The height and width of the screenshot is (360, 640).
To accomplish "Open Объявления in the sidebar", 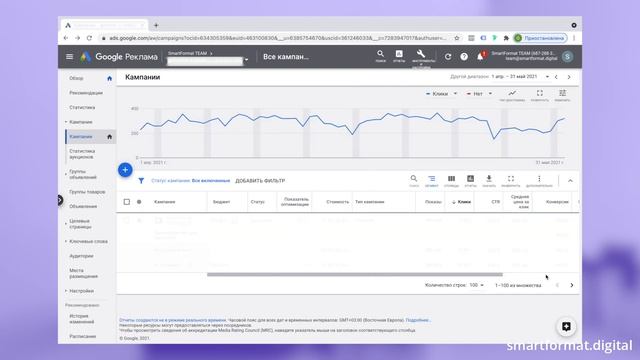I will pos(83,207).
